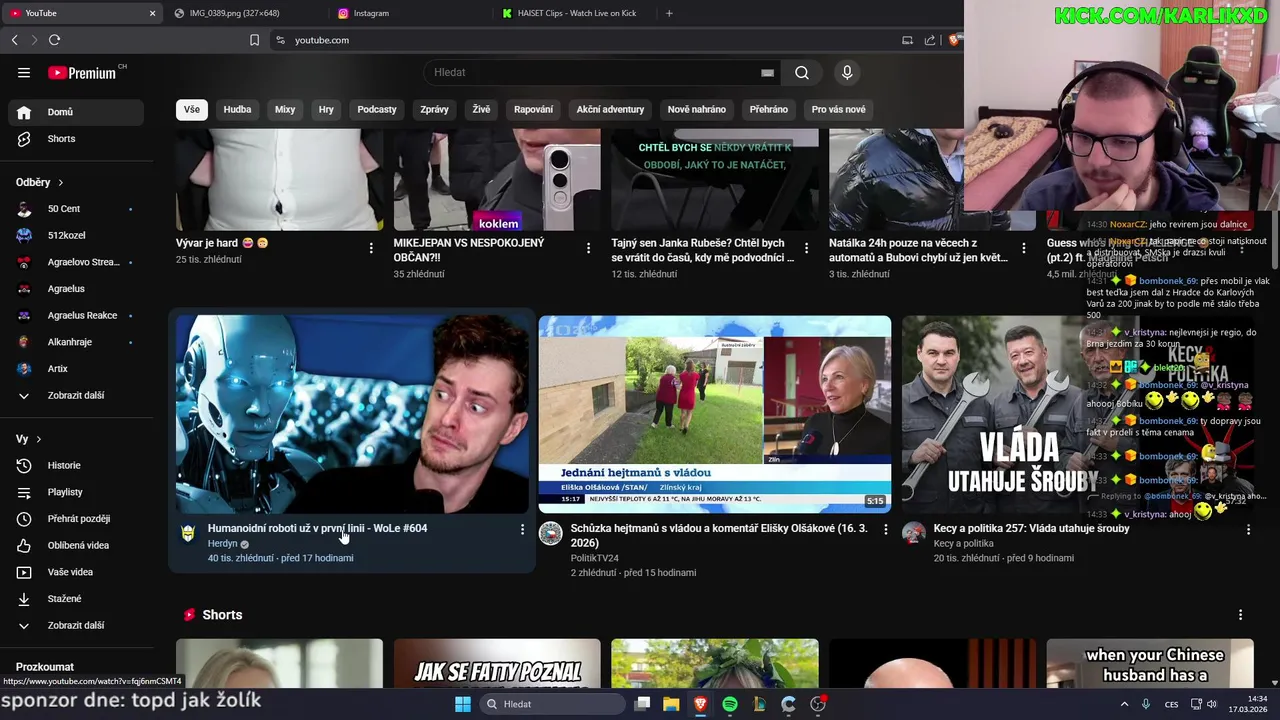The width and height of the screenshot is (1280, 720).
Task: Select the Akční adventury filter chip
Action: tap(610, 109)
